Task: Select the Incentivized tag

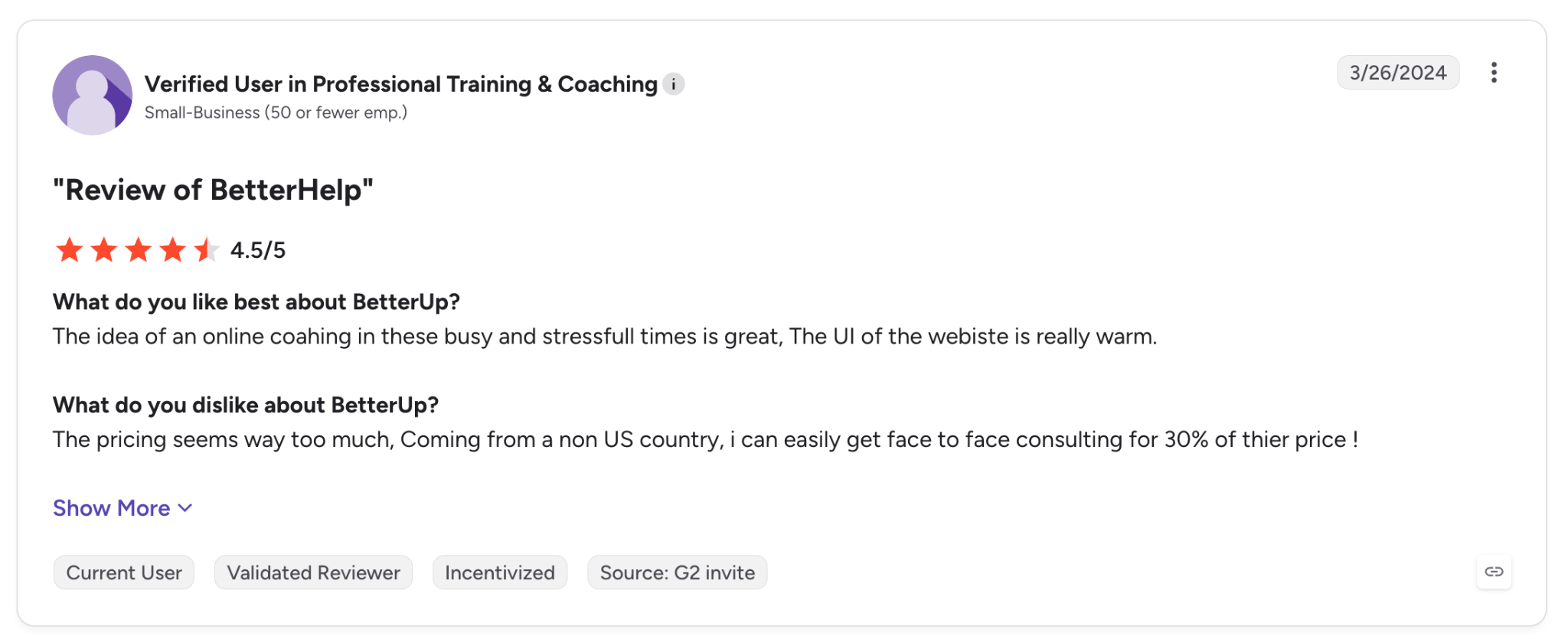Action: [500, 572]
